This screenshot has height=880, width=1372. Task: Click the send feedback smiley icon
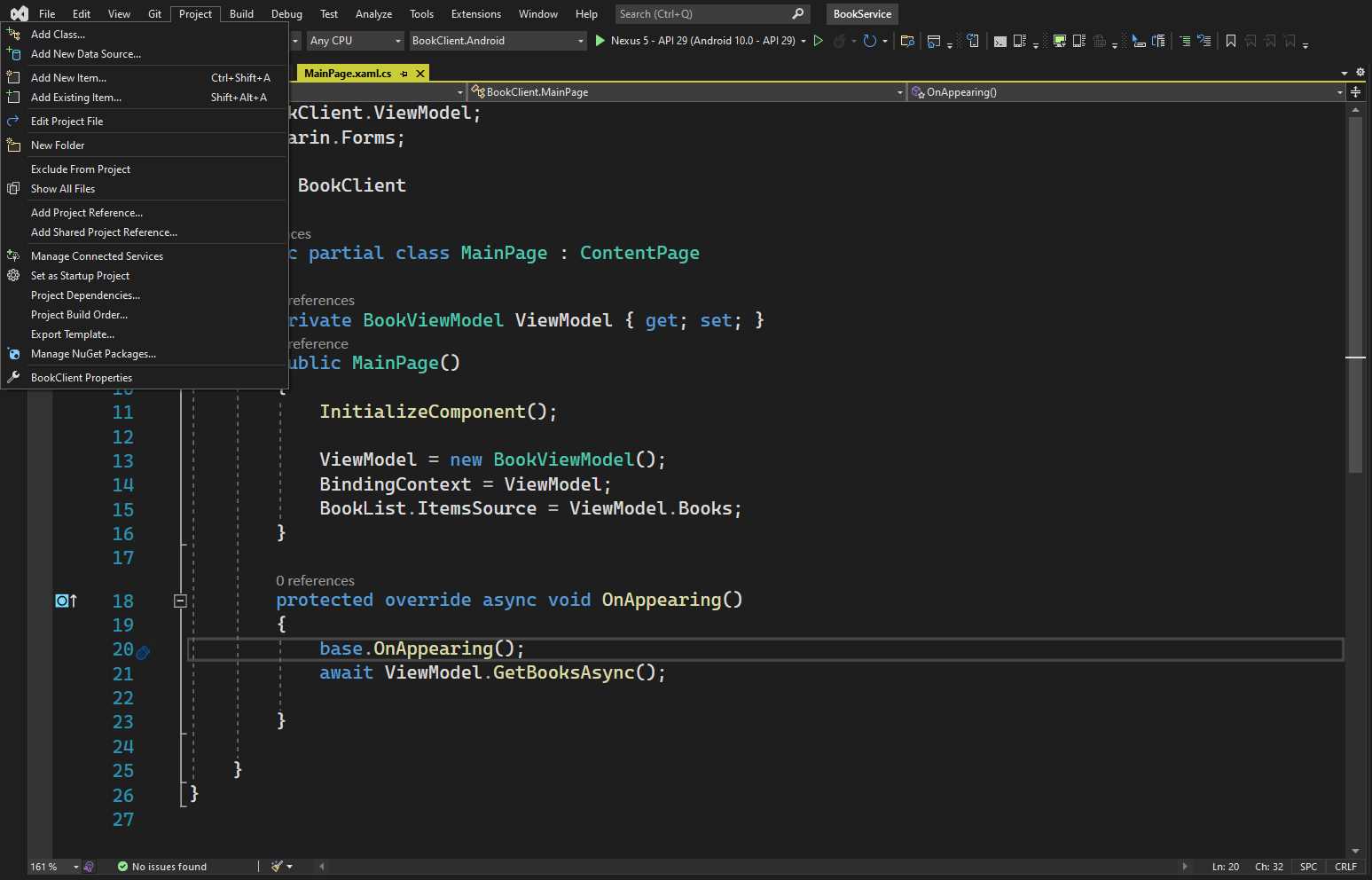point(88,867)
